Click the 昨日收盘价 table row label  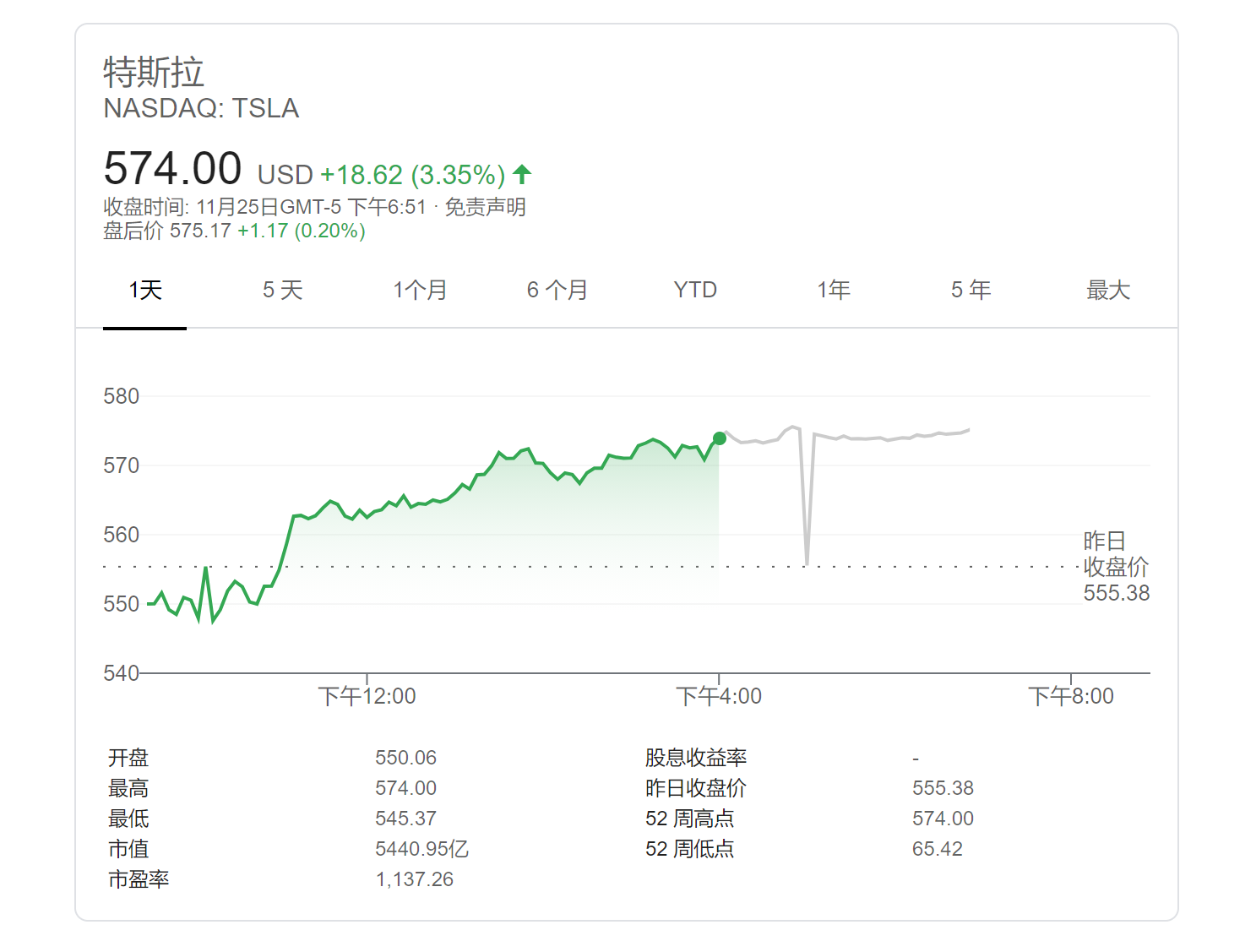click(x=696, y=788)
